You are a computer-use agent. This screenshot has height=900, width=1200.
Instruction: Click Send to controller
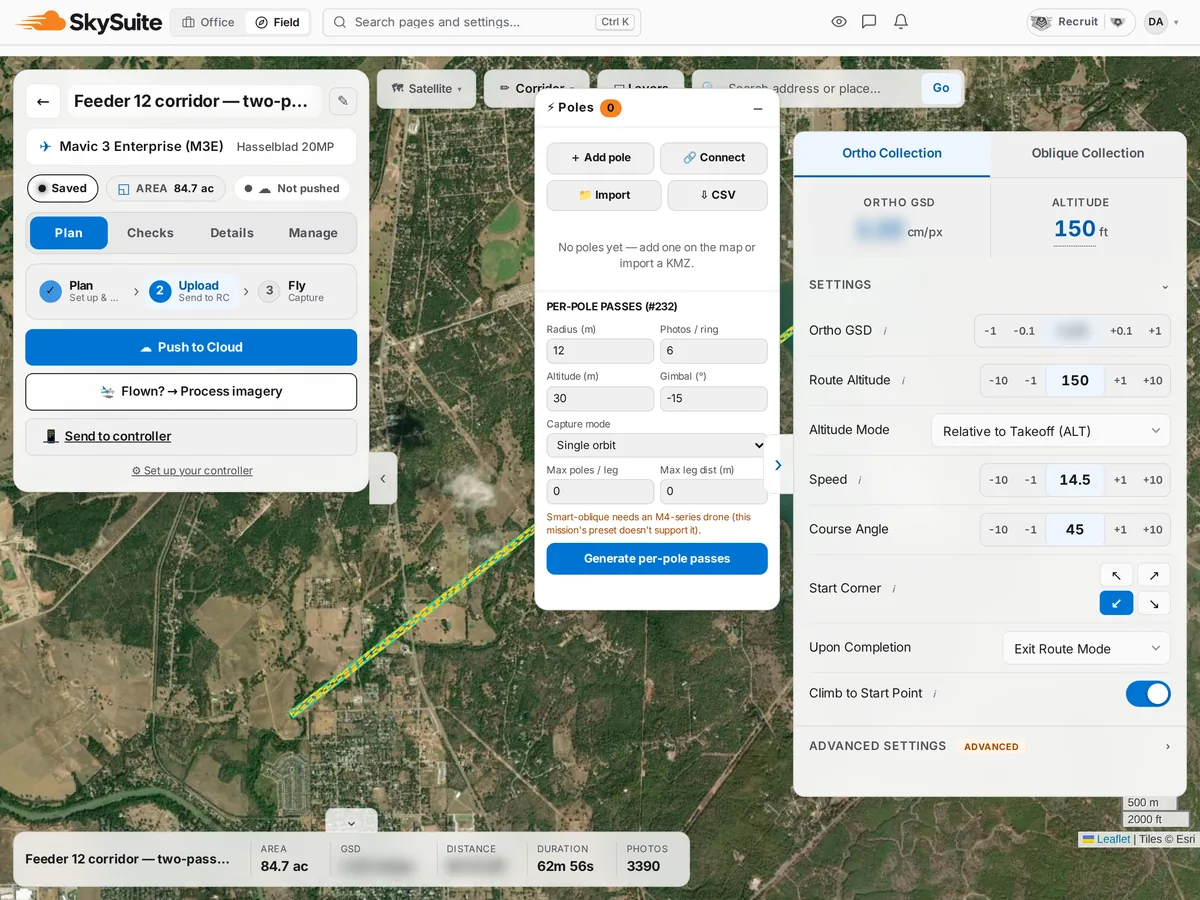point(191,437)
